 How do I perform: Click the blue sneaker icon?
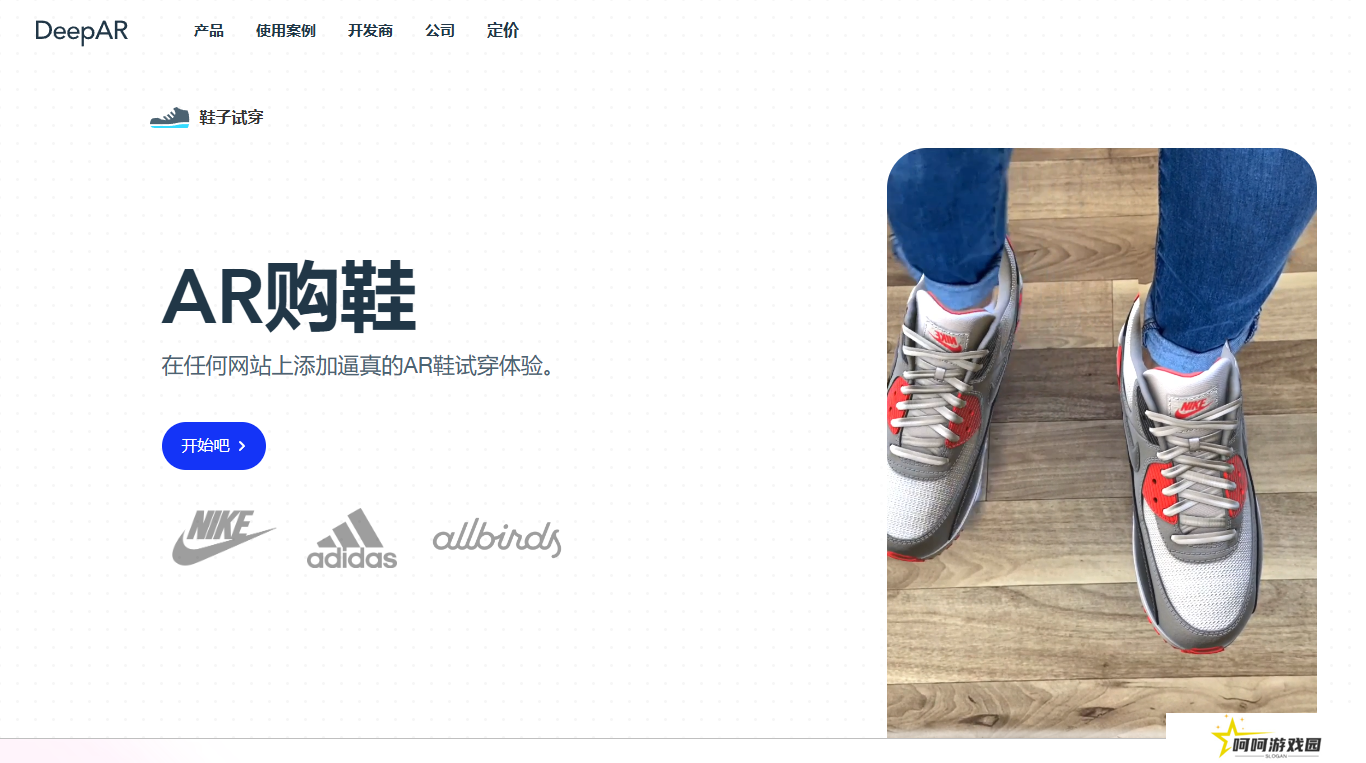[169, 118]
